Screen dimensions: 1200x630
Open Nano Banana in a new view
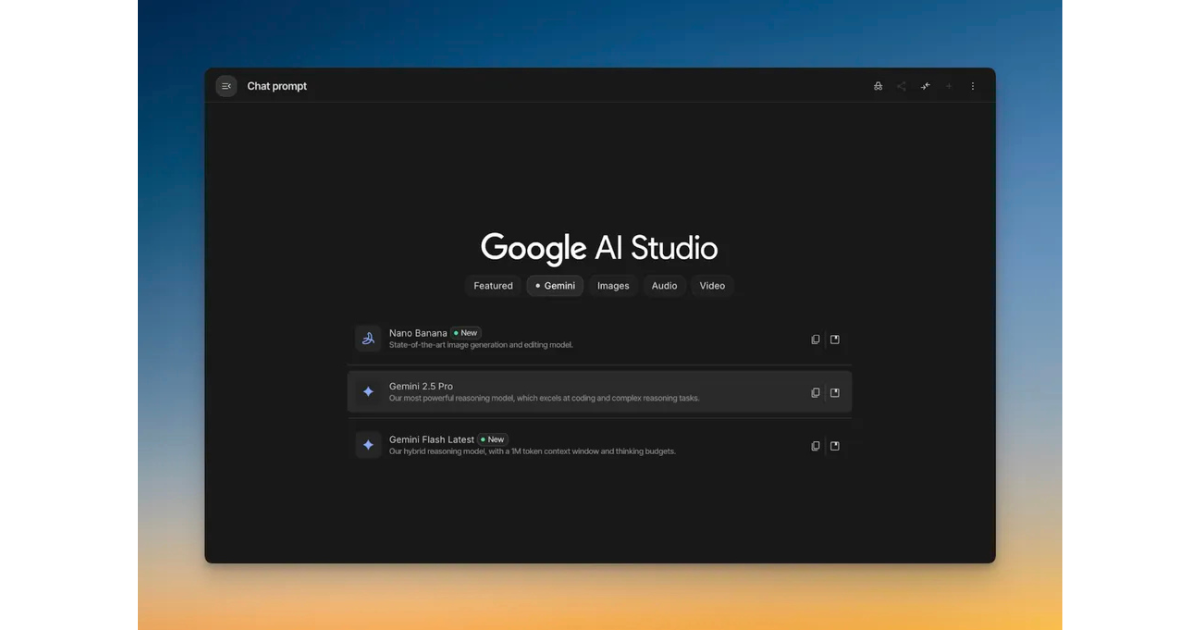pos(835,339)
